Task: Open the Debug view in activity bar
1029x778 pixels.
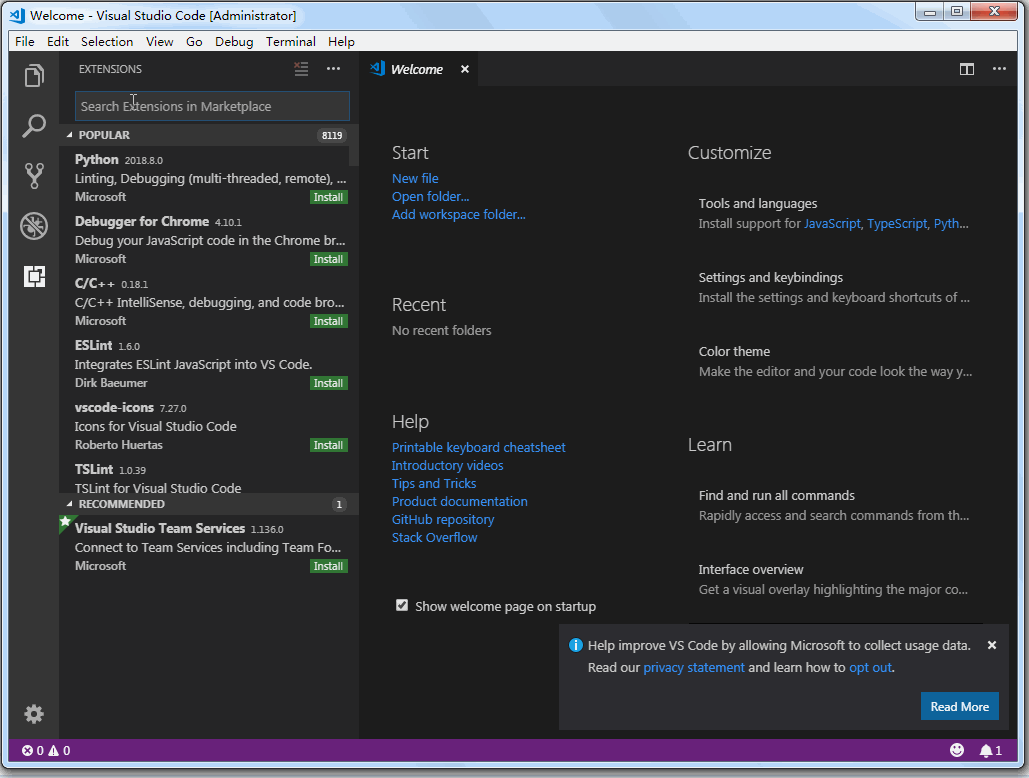Action: 34,226
